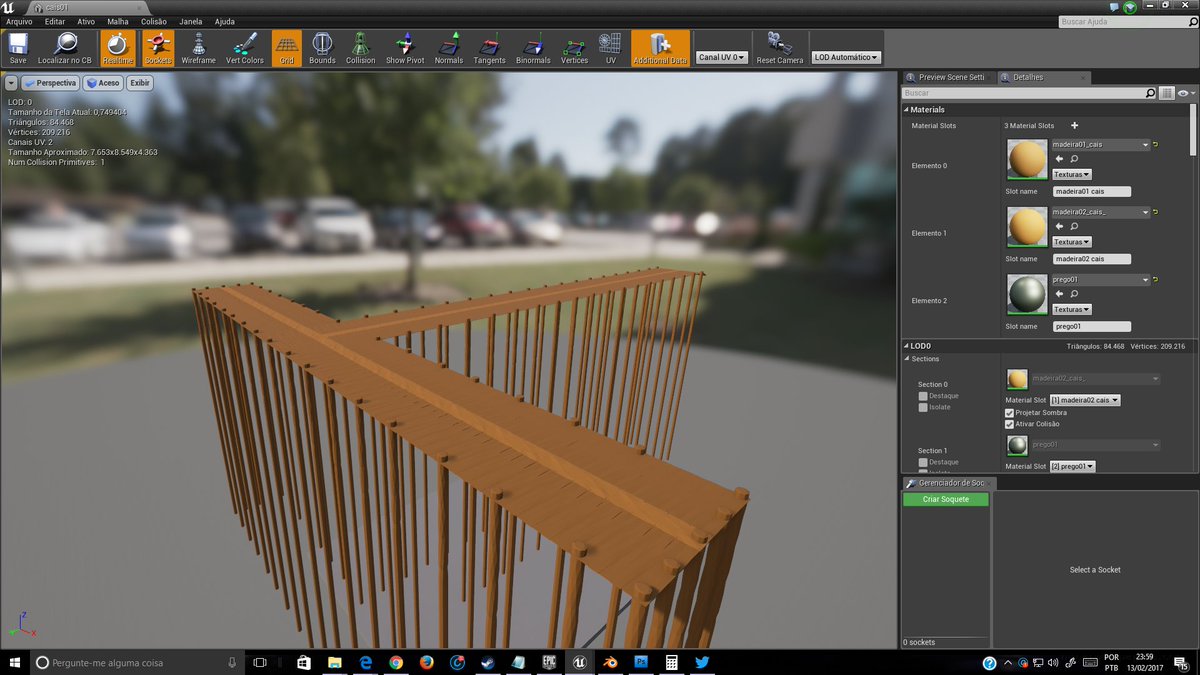The width and height of the screenshot is (1200, 675).
Task: Toggle the Grid toolbar button
Action: click(286, 48)
